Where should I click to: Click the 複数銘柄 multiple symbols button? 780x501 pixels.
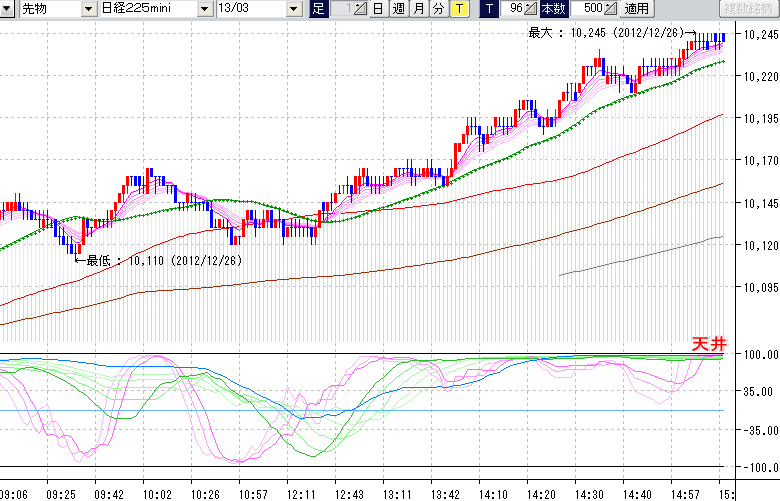749,9
